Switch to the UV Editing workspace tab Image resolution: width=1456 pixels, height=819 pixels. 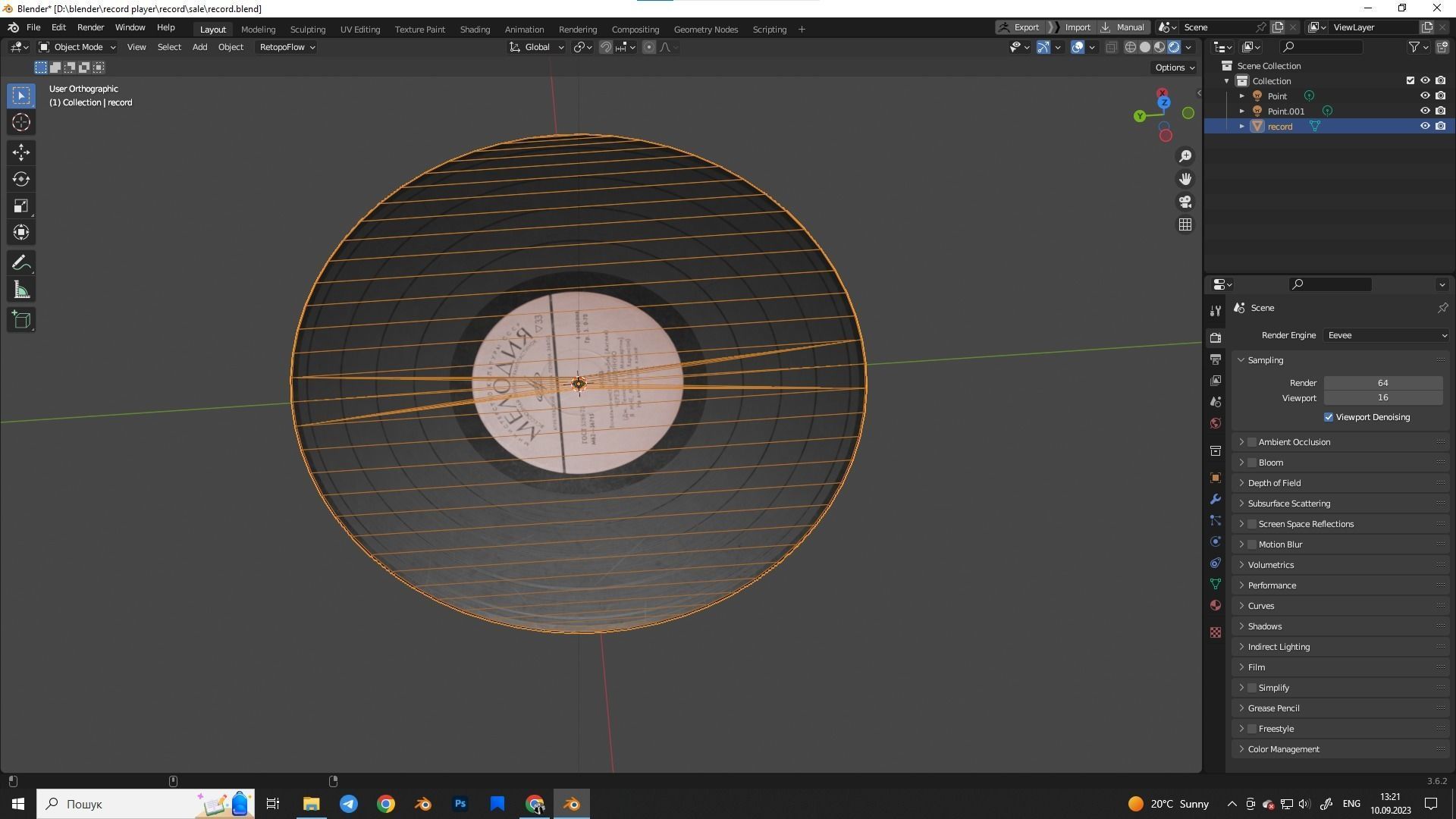(x=359, y=30)
